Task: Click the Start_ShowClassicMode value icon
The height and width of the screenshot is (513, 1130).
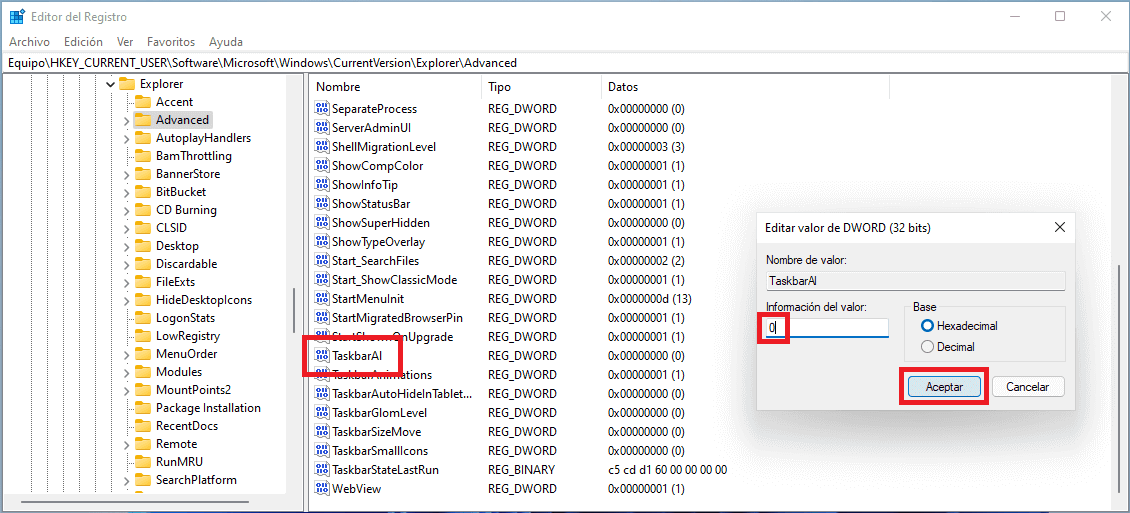Action: (321, 280)
